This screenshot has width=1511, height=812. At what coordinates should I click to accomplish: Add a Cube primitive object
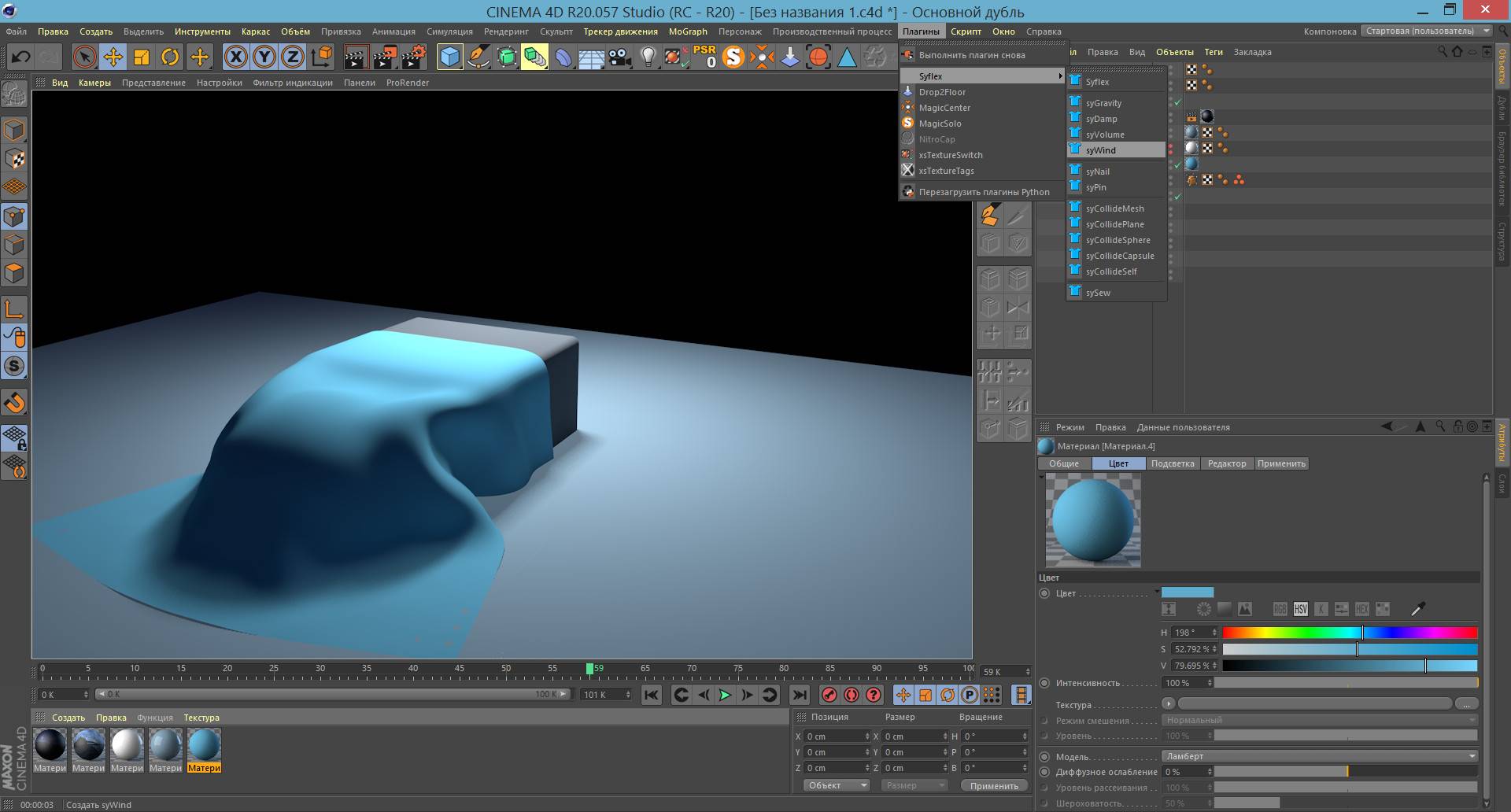click(x=449, y=57)
